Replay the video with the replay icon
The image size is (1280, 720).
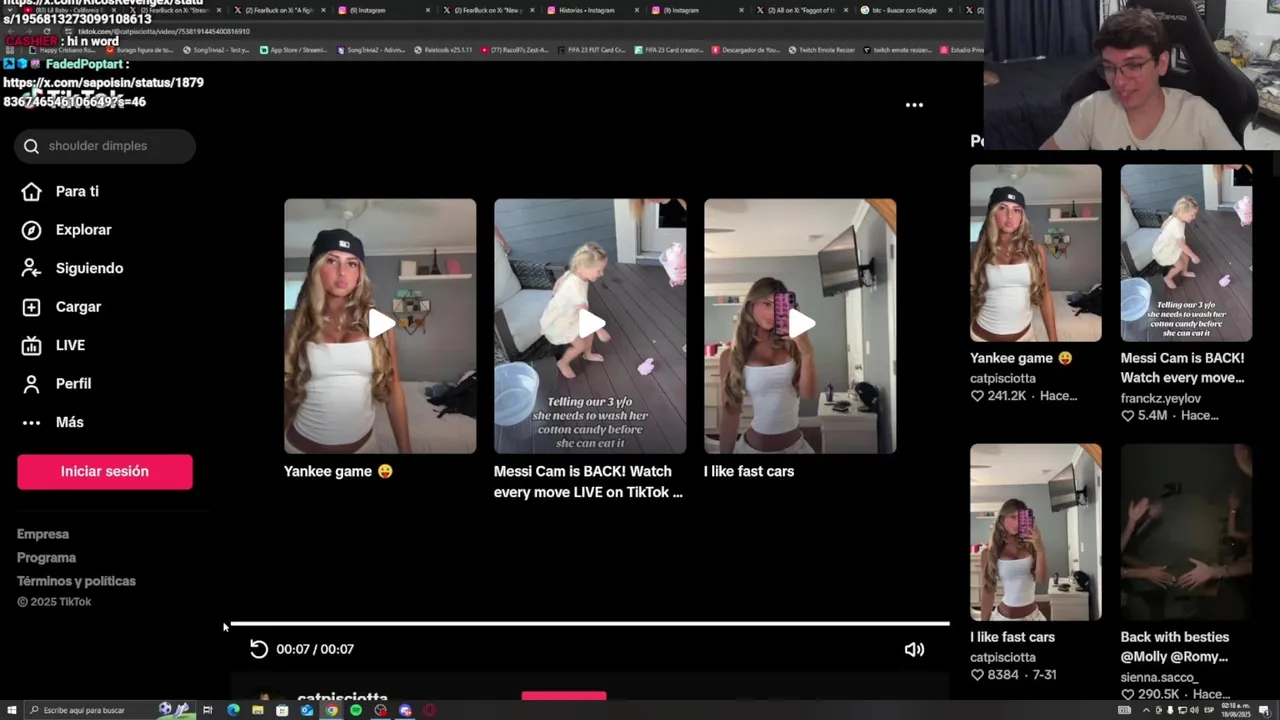259,649
